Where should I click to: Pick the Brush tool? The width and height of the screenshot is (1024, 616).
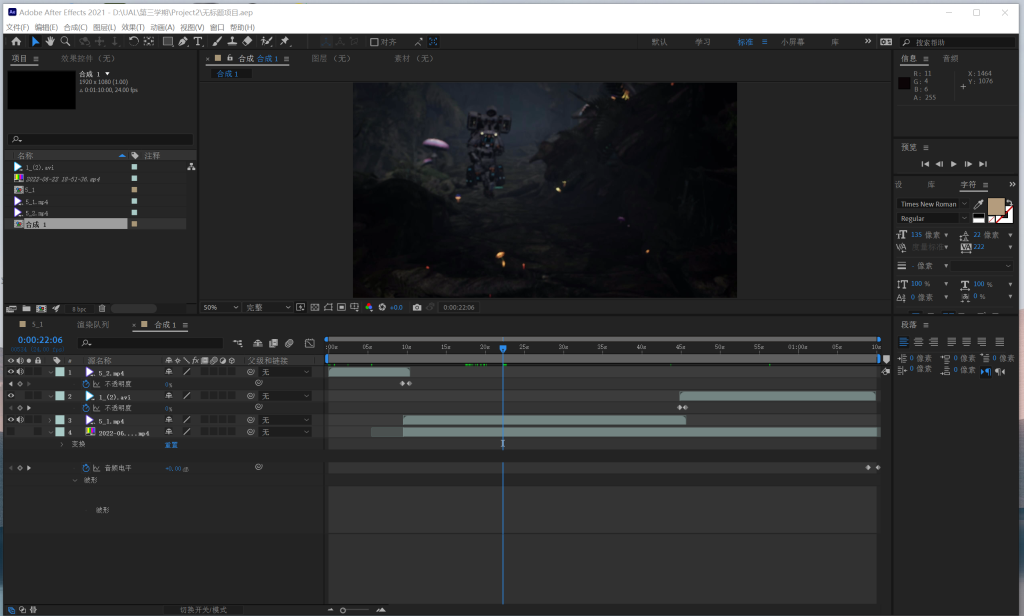(217, 42)
